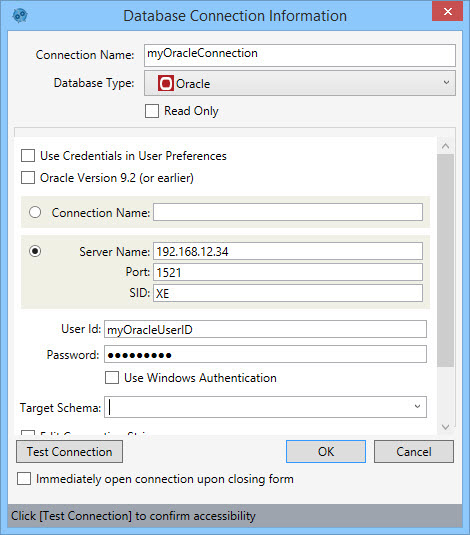This screenshot has height=535, width=470.
Task: Toggle the Read Only checkbox
Action: [152, 111]
